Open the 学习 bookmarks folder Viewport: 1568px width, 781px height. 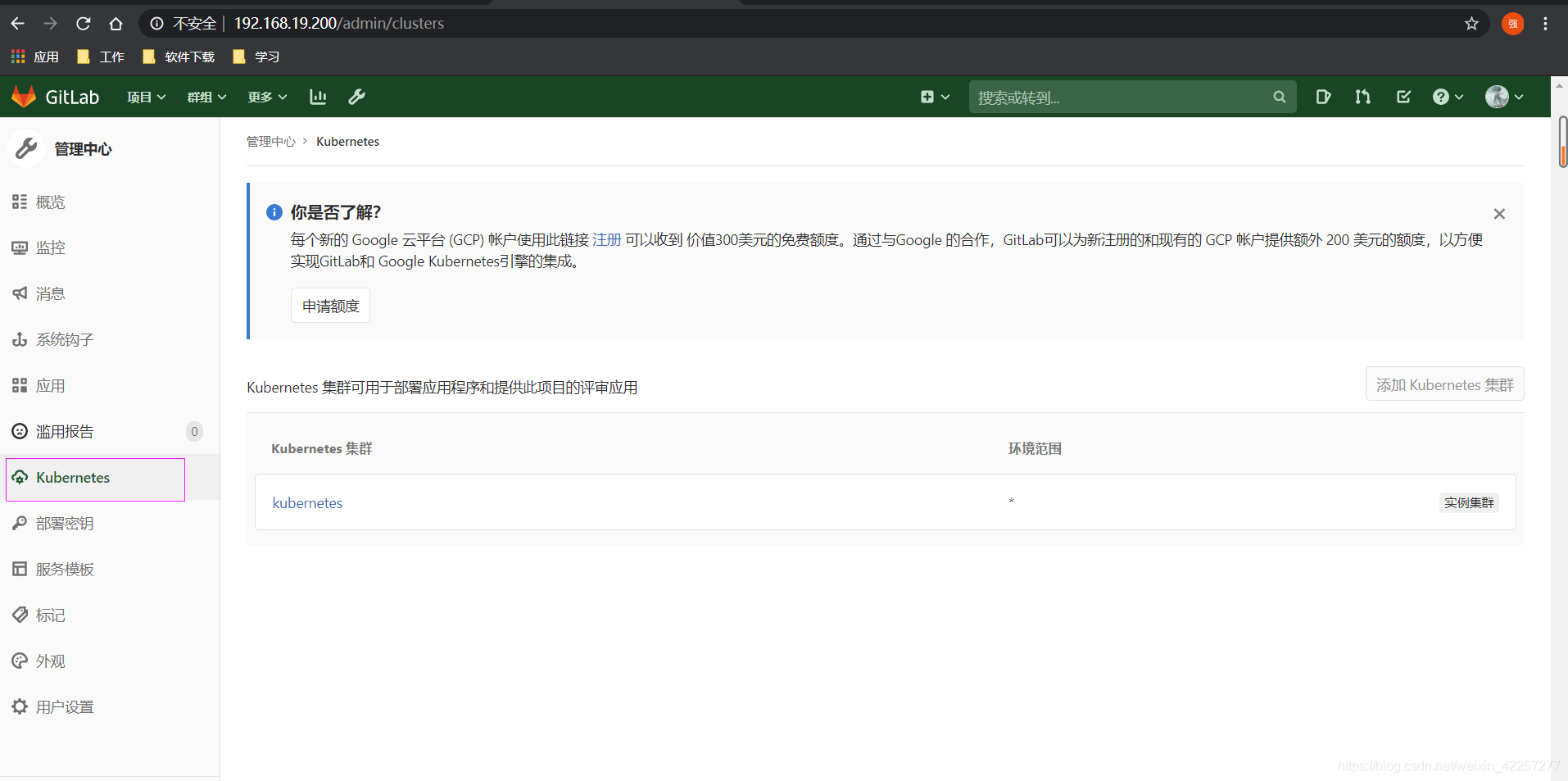tap(256, 57)
